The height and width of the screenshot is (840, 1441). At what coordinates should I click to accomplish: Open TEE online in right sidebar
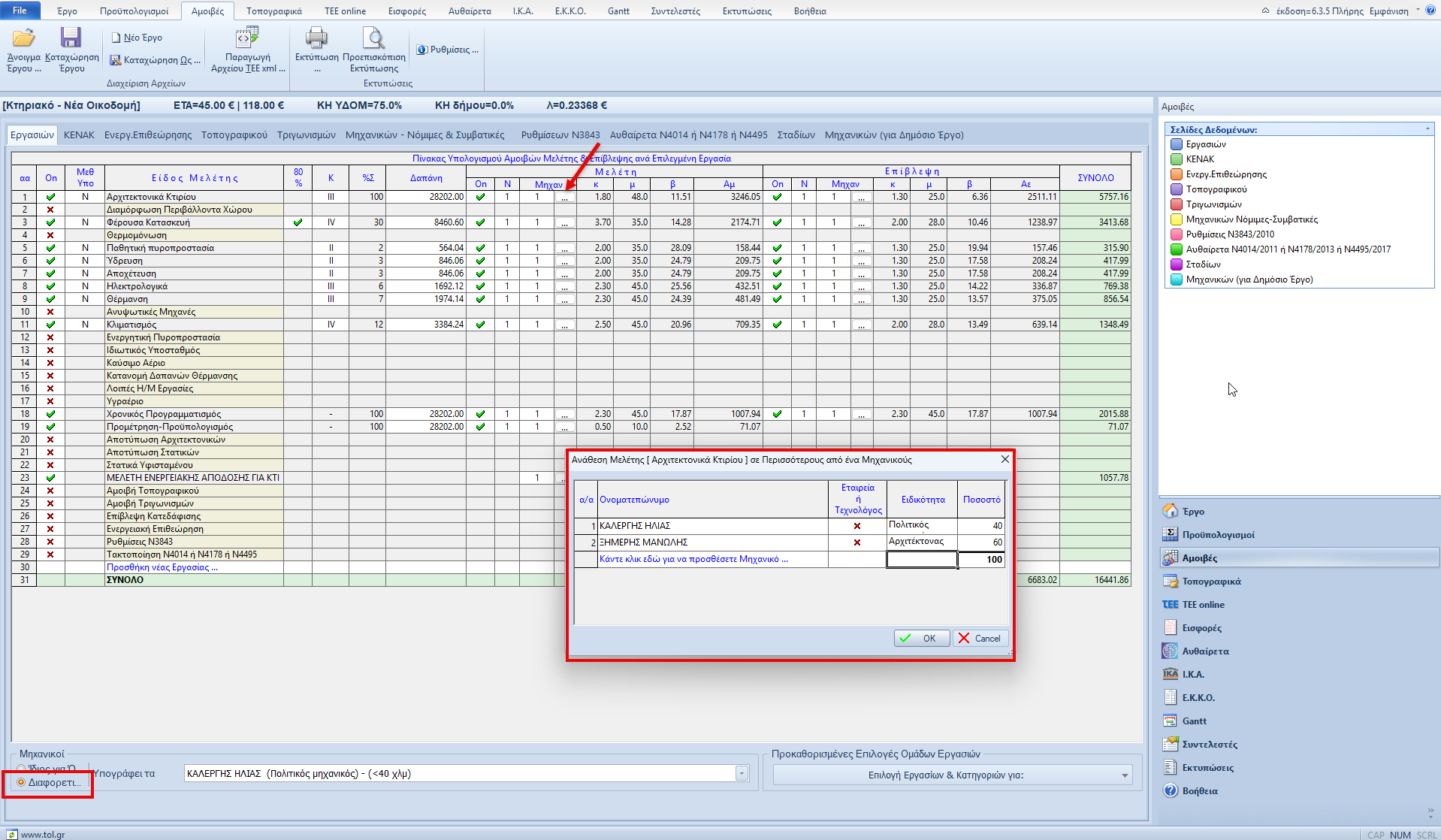1202,605
